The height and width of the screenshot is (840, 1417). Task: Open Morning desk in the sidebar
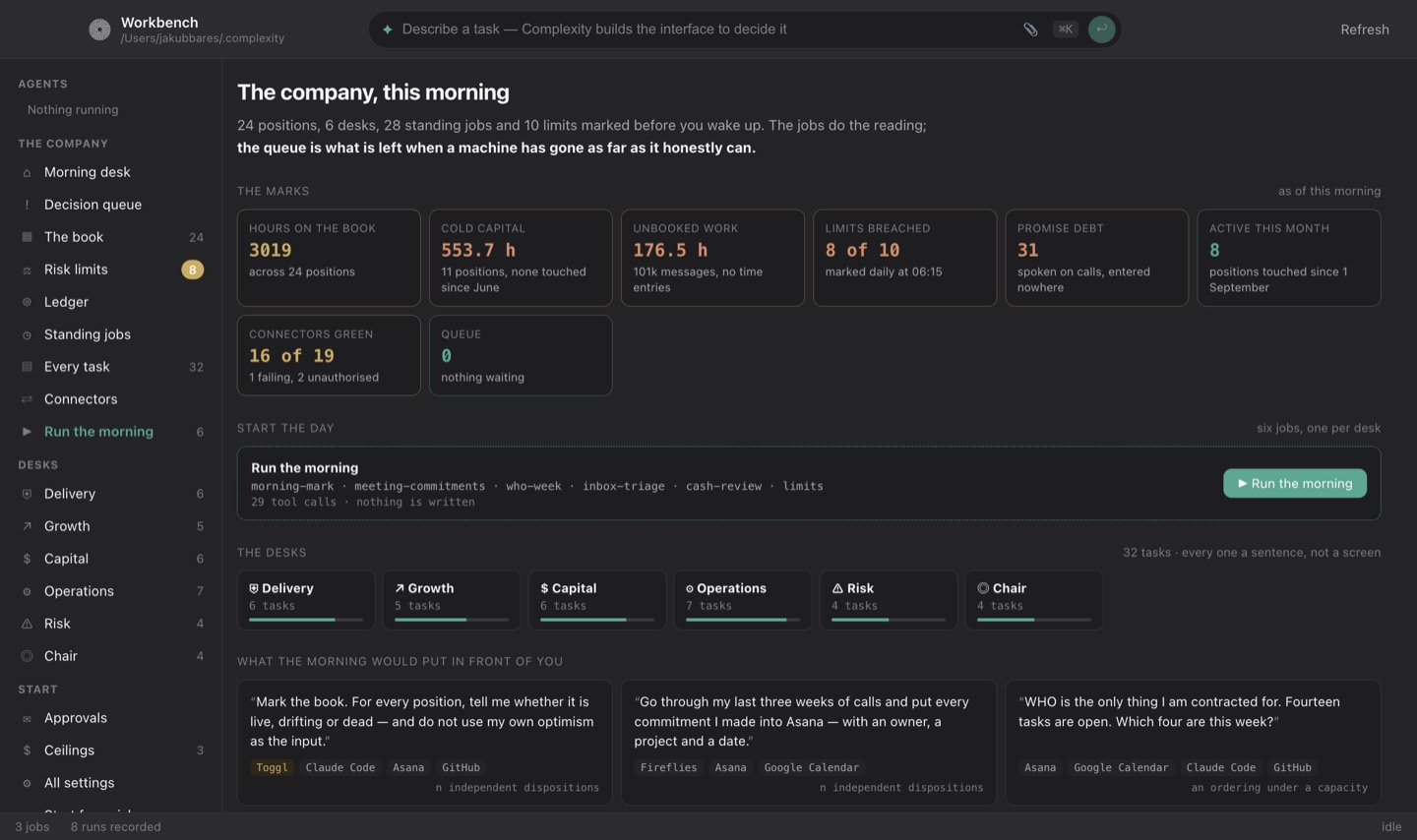click(x=111, y=172)
